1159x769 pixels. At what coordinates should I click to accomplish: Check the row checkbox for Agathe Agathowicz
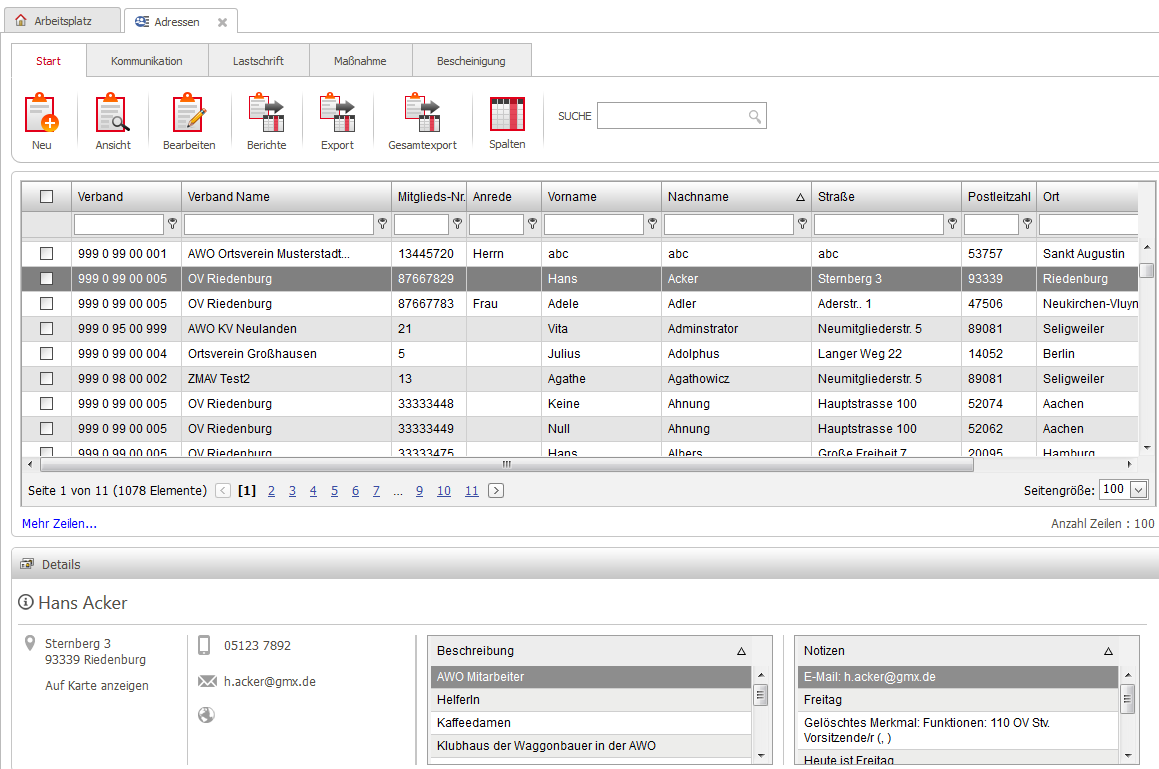[47, 379]
